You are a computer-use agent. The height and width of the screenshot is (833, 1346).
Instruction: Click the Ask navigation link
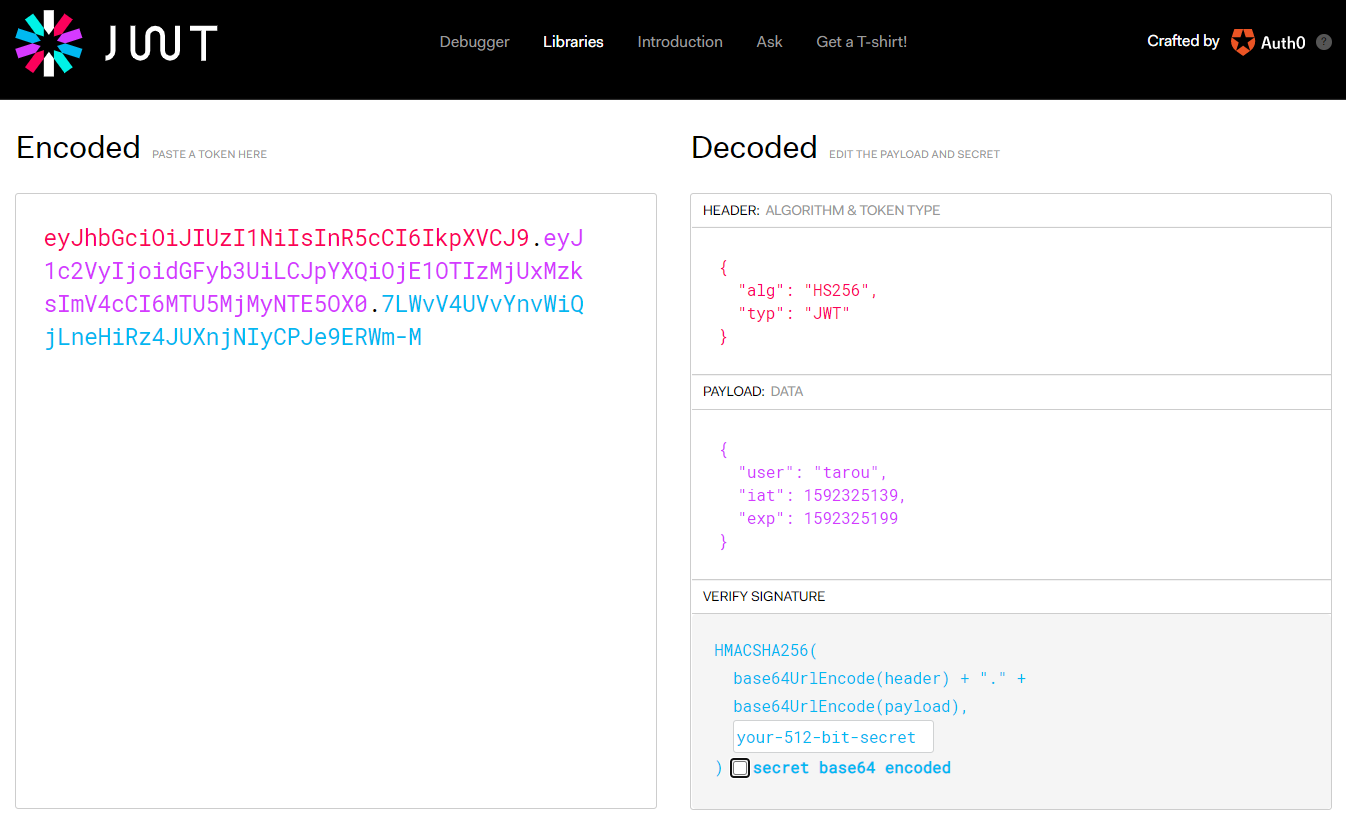(769, 42)
